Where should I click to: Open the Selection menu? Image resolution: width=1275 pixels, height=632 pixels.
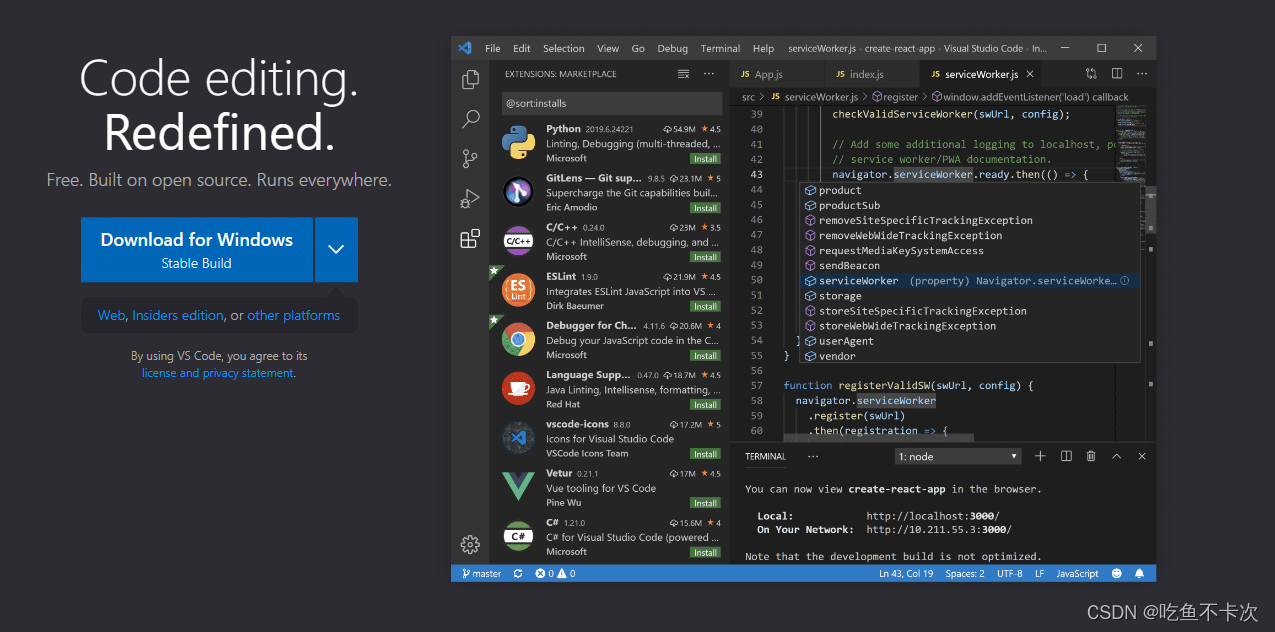pos(564,48)
